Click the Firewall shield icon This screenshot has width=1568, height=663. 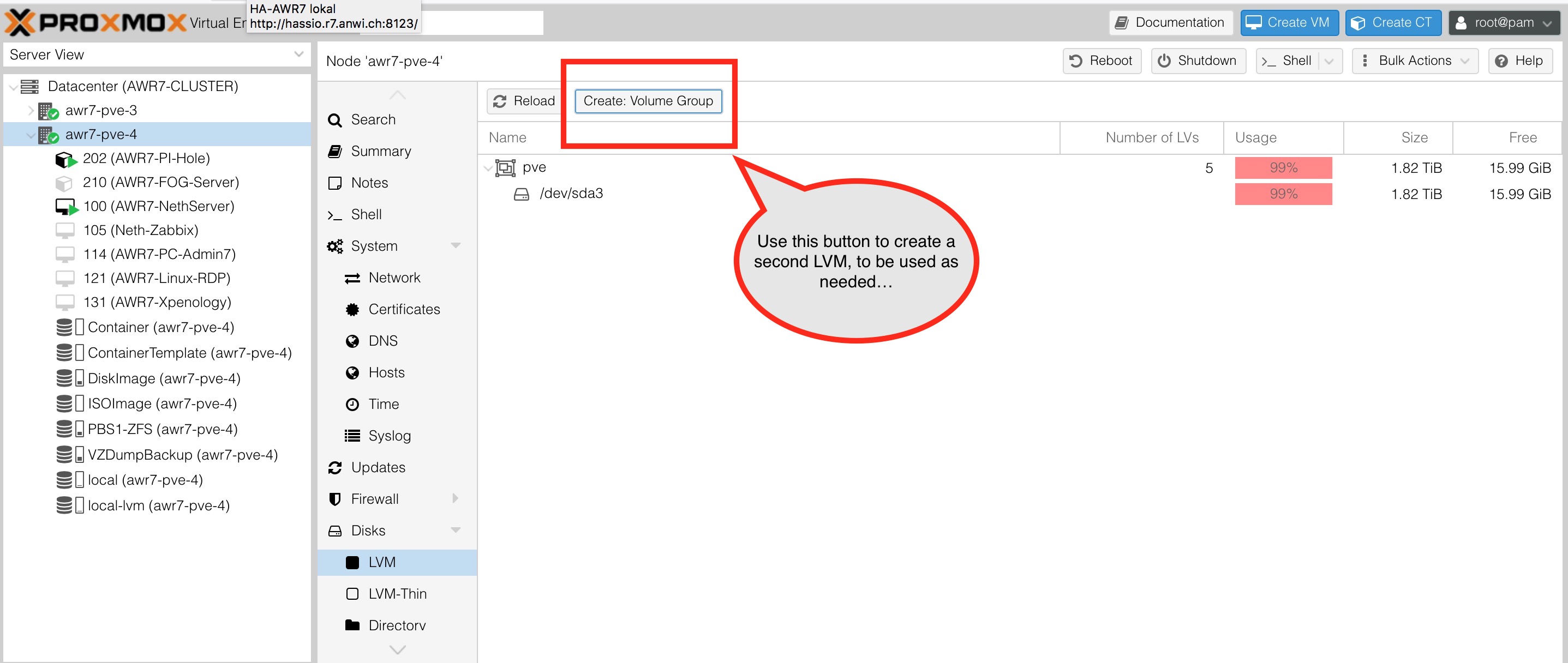tap(335, 499)
